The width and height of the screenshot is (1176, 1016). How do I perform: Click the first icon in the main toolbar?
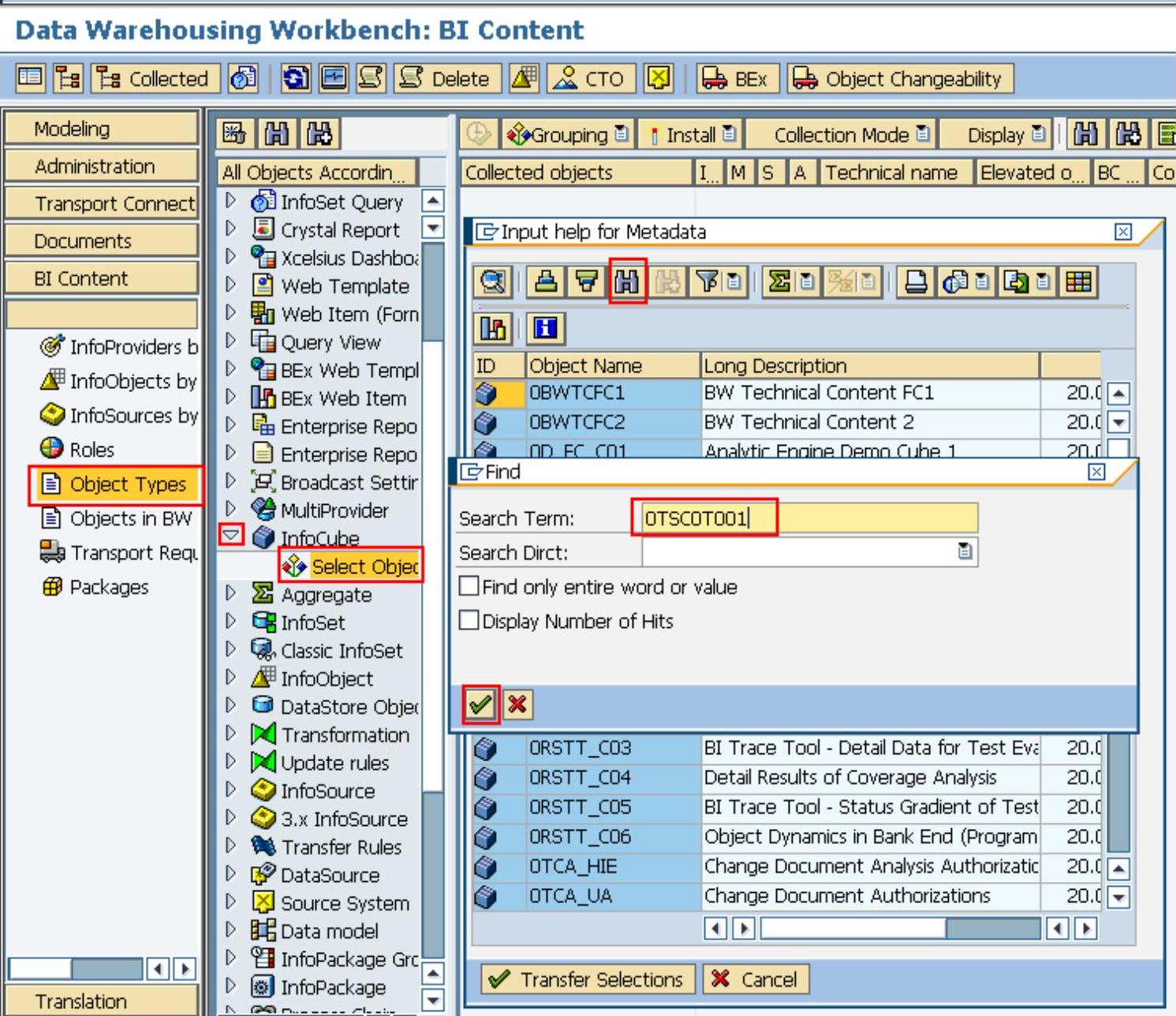[x=31, y=78]
